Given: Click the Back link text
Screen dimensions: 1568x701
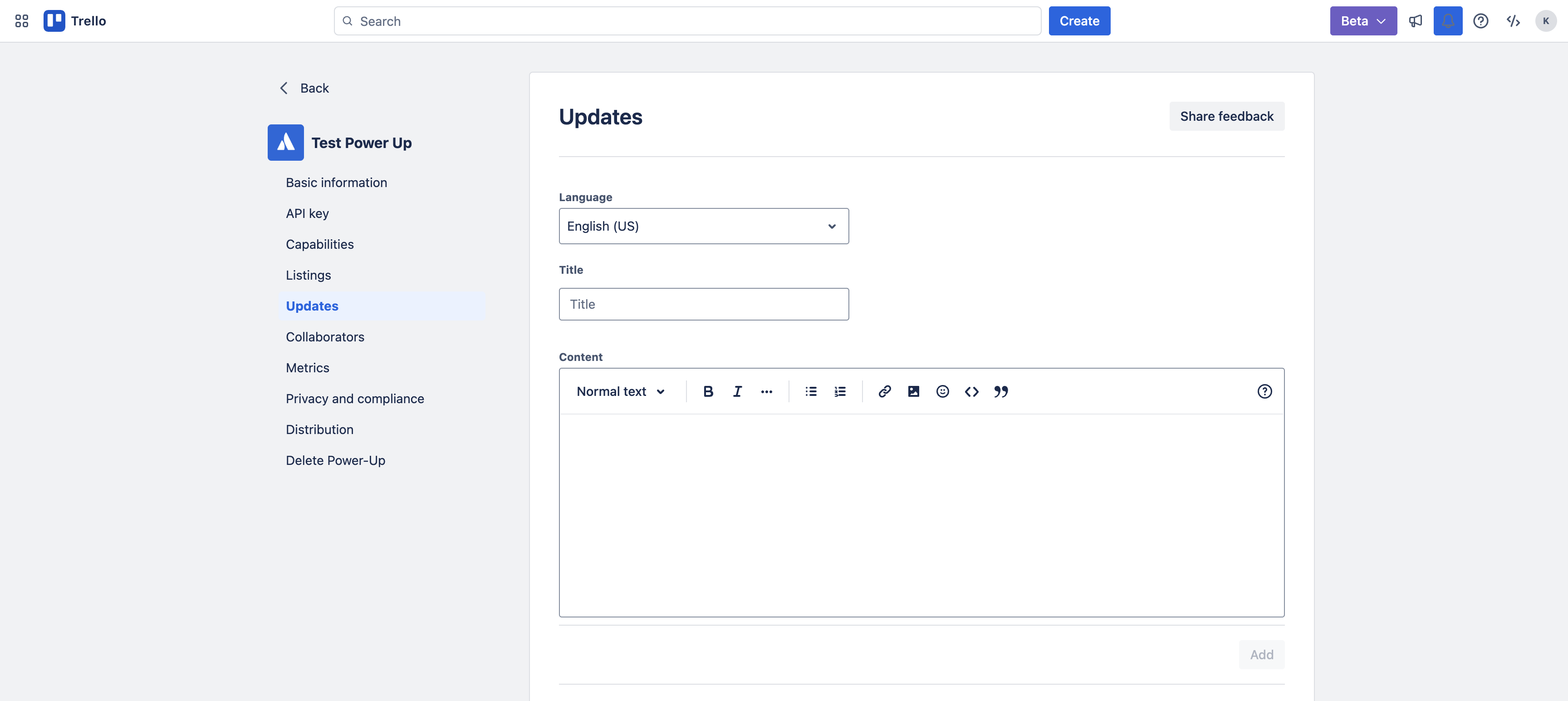Looking at the screenshot, I should pyautogui.click(x=314, y=89).
